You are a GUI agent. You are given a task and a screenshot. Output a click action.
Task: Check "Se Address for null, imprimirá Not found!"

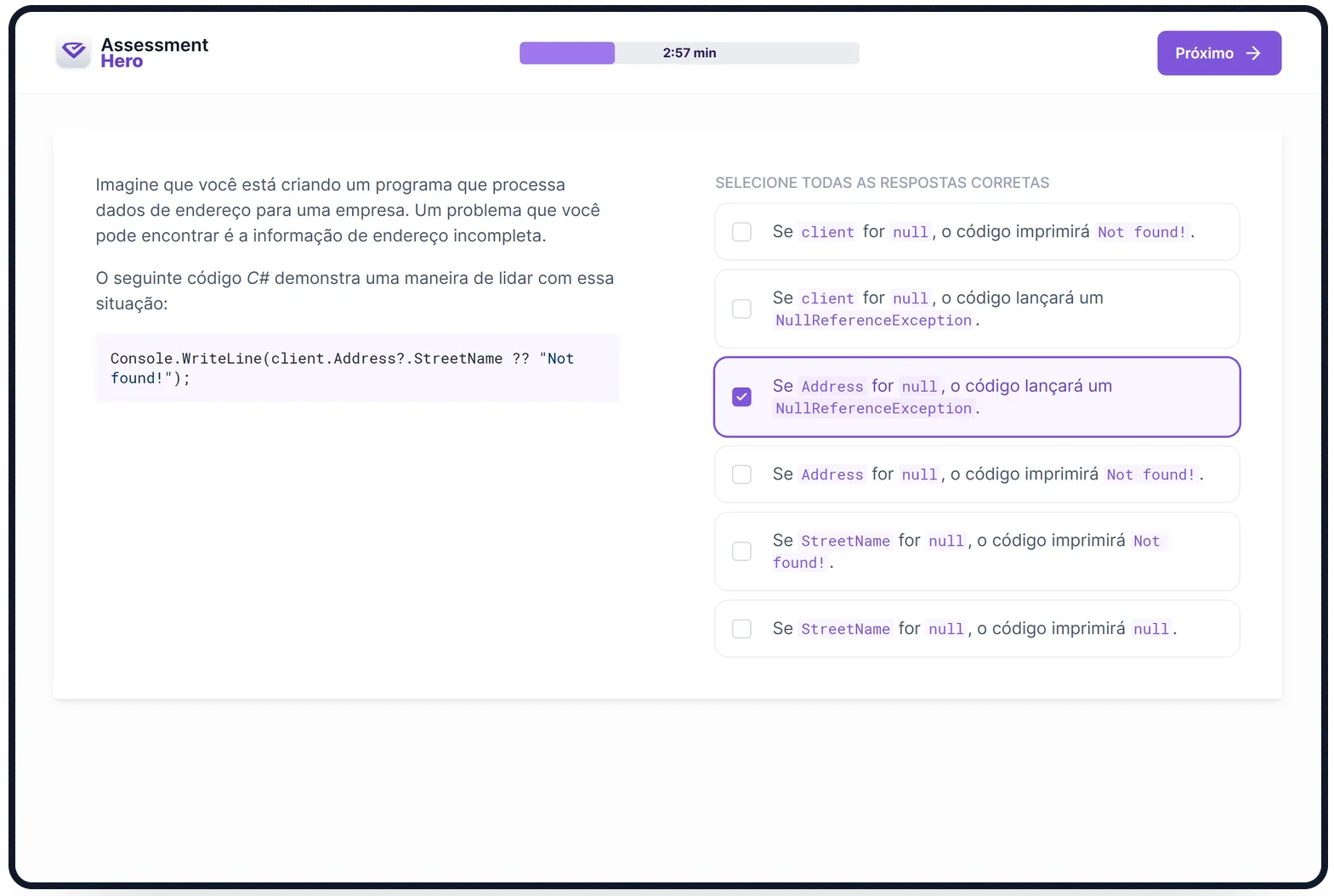(741, 474)
